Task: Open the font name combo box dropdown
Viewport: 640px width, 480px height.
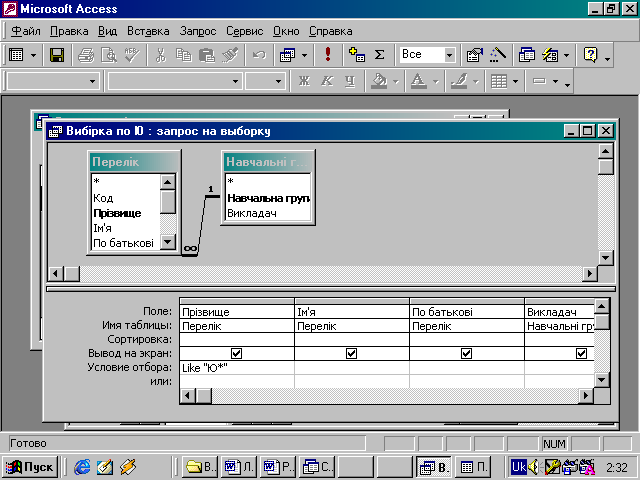Action: pos(236,81)
